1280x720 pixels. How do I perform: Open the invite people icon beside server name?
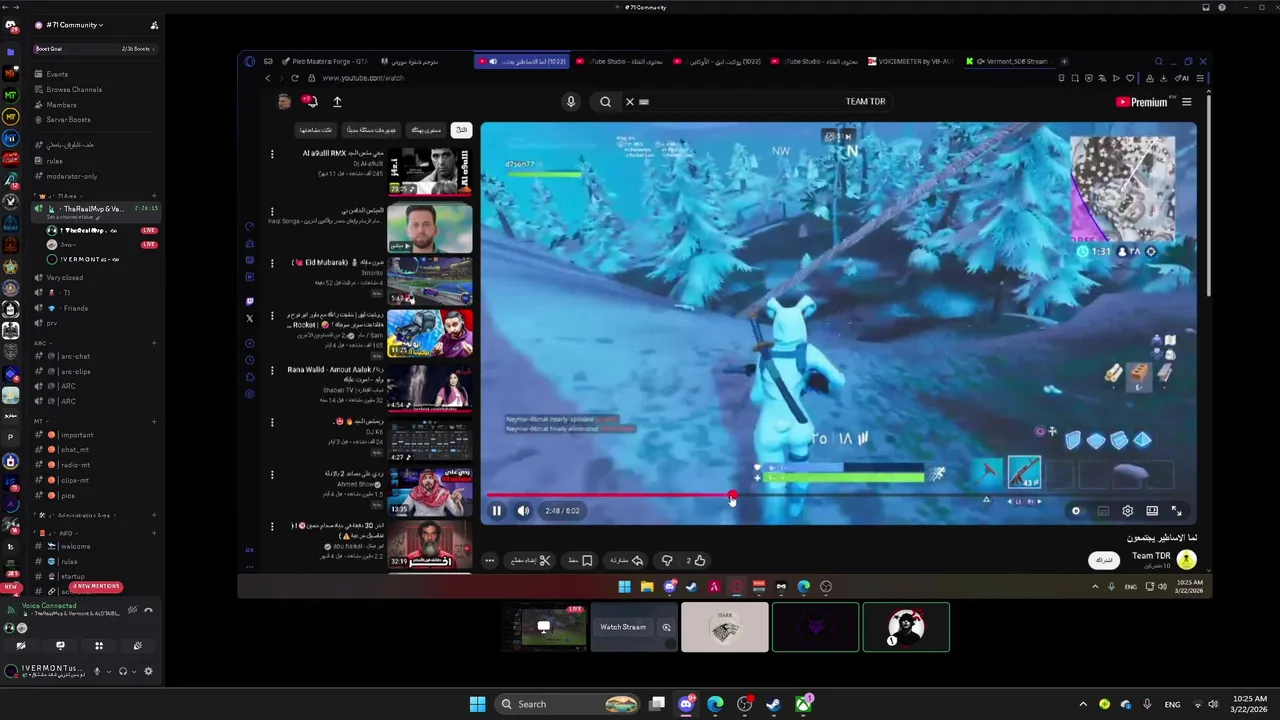pos(154,25)
